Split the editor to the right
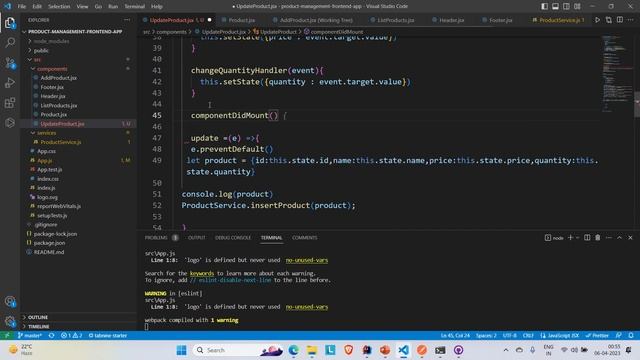The image size is (640, 360). pos(620,20)
